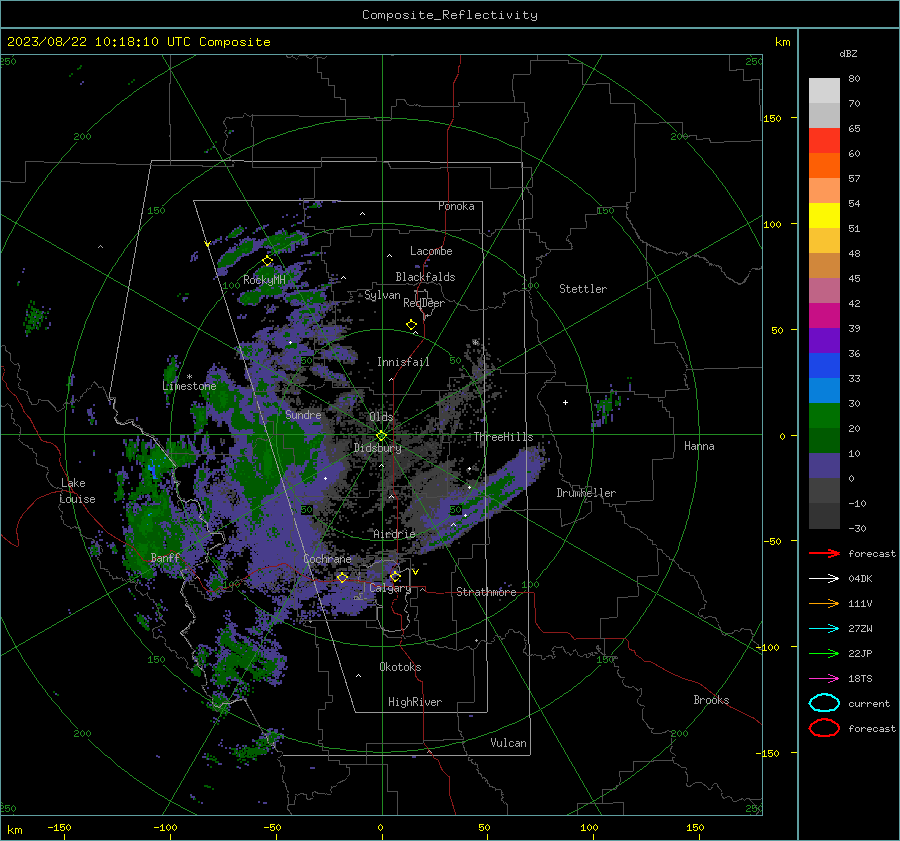Click the Composite_Reflectivity title
This screenshot has height=841, width=900.
(x=450, y=15)
